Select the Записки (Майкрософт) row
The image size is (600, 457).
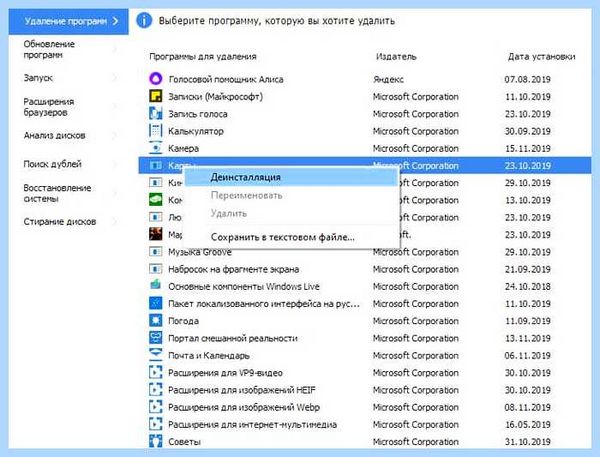[x=365, y=96]
